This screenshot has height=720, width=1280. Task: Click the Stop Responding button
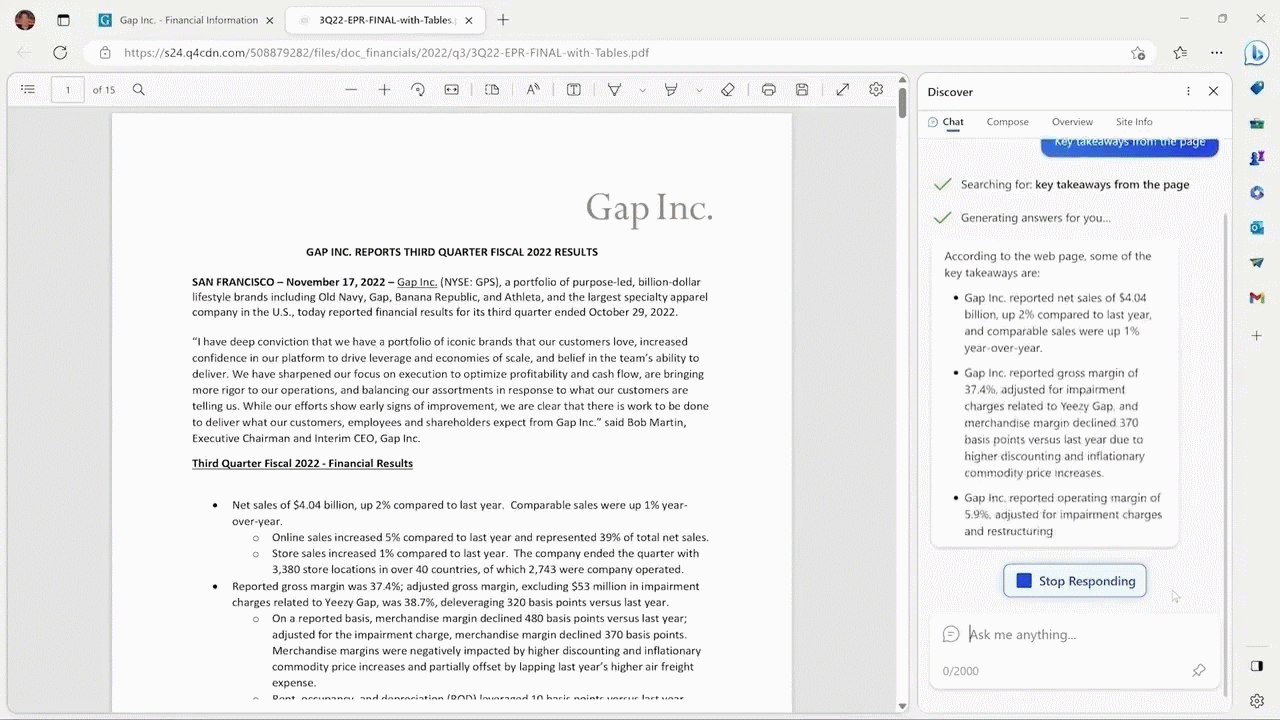click(x=1074, y=580)
